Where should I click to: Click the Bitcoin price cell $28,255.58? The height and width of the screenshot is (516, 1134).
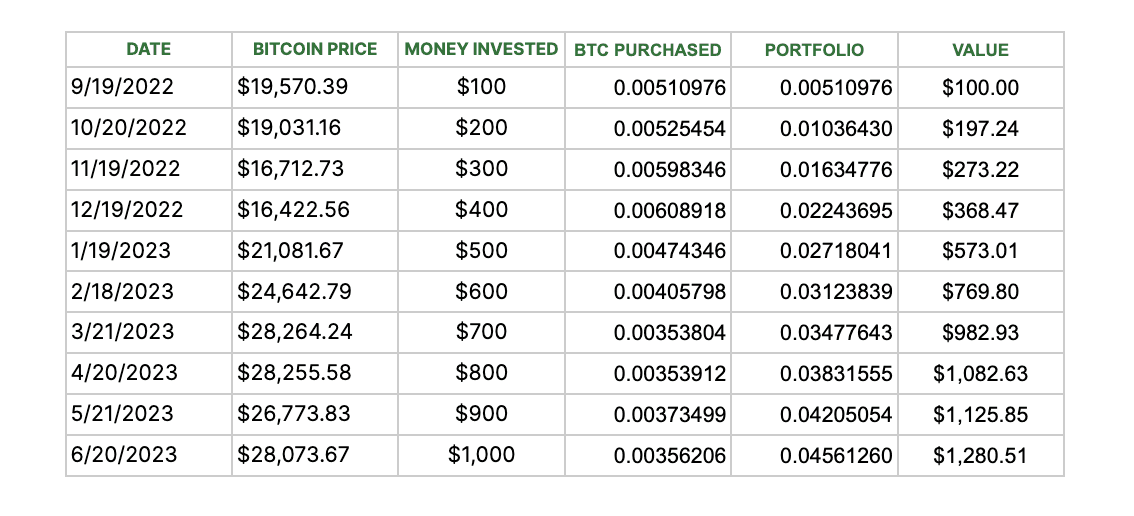pos(315,373)
